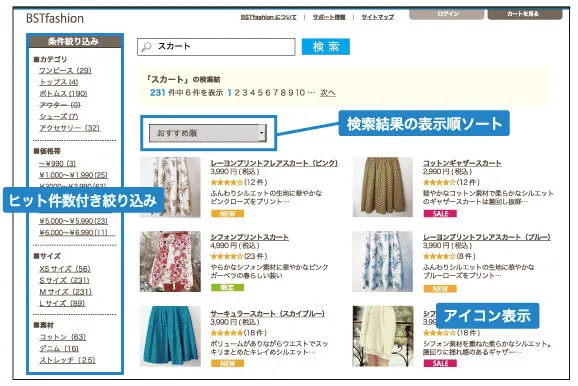This screenshot has height=386, width=578.
Task: Filter by Mサイズ (231)
Action: click(66, 292)
